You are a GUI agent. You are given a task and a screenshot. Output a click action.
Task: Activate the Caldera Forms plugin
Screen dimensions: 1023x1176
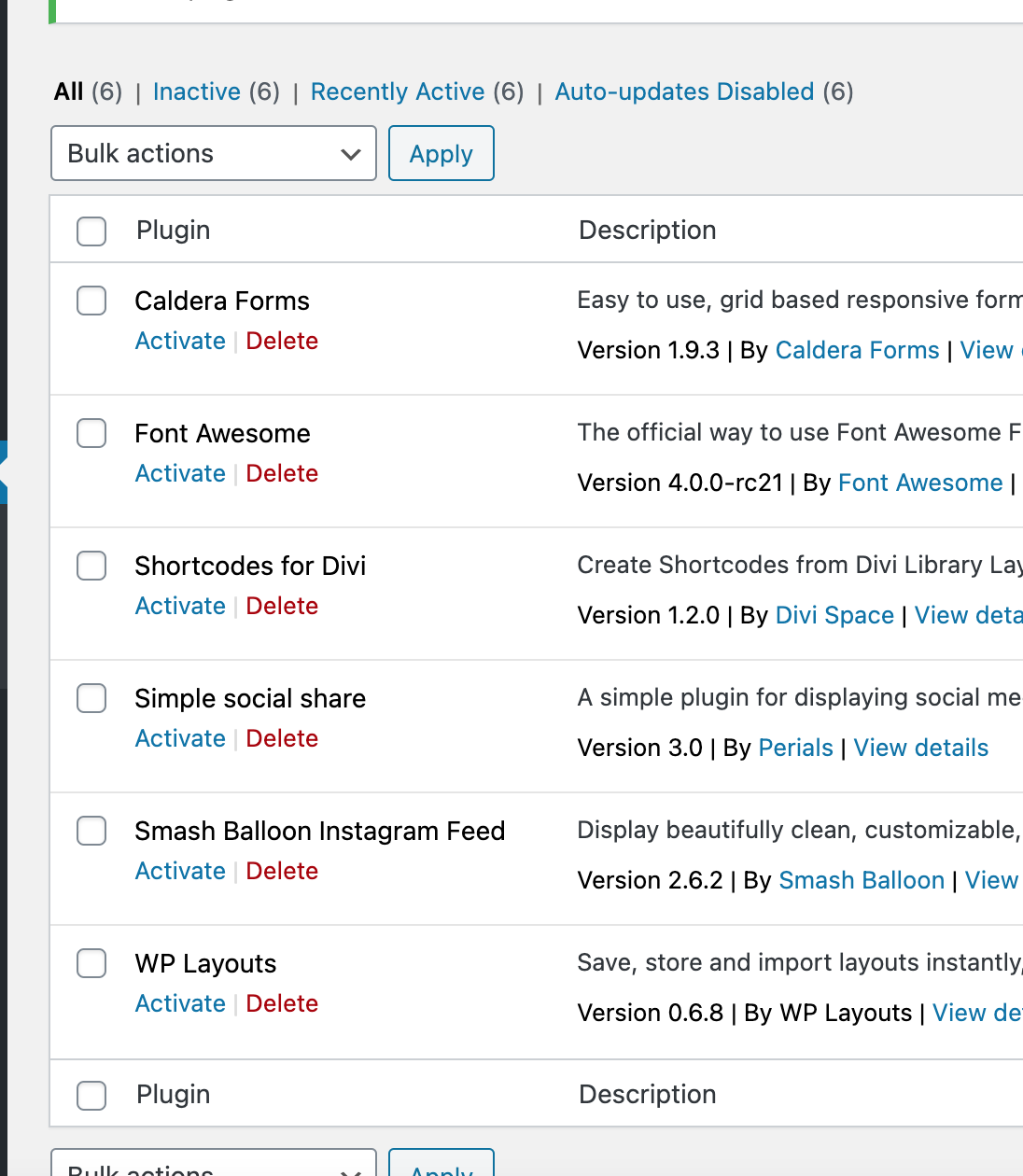point(180,341)
